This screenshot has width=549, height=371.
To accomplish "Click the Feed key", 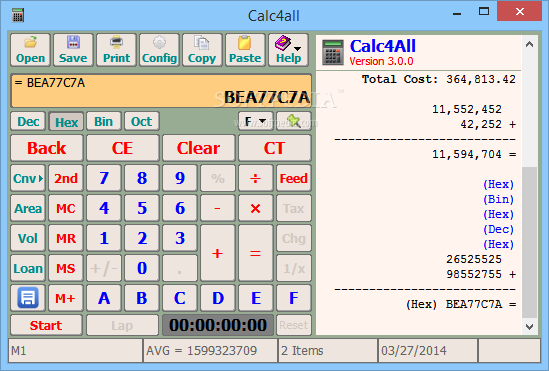I will click(x=293, y=178).
